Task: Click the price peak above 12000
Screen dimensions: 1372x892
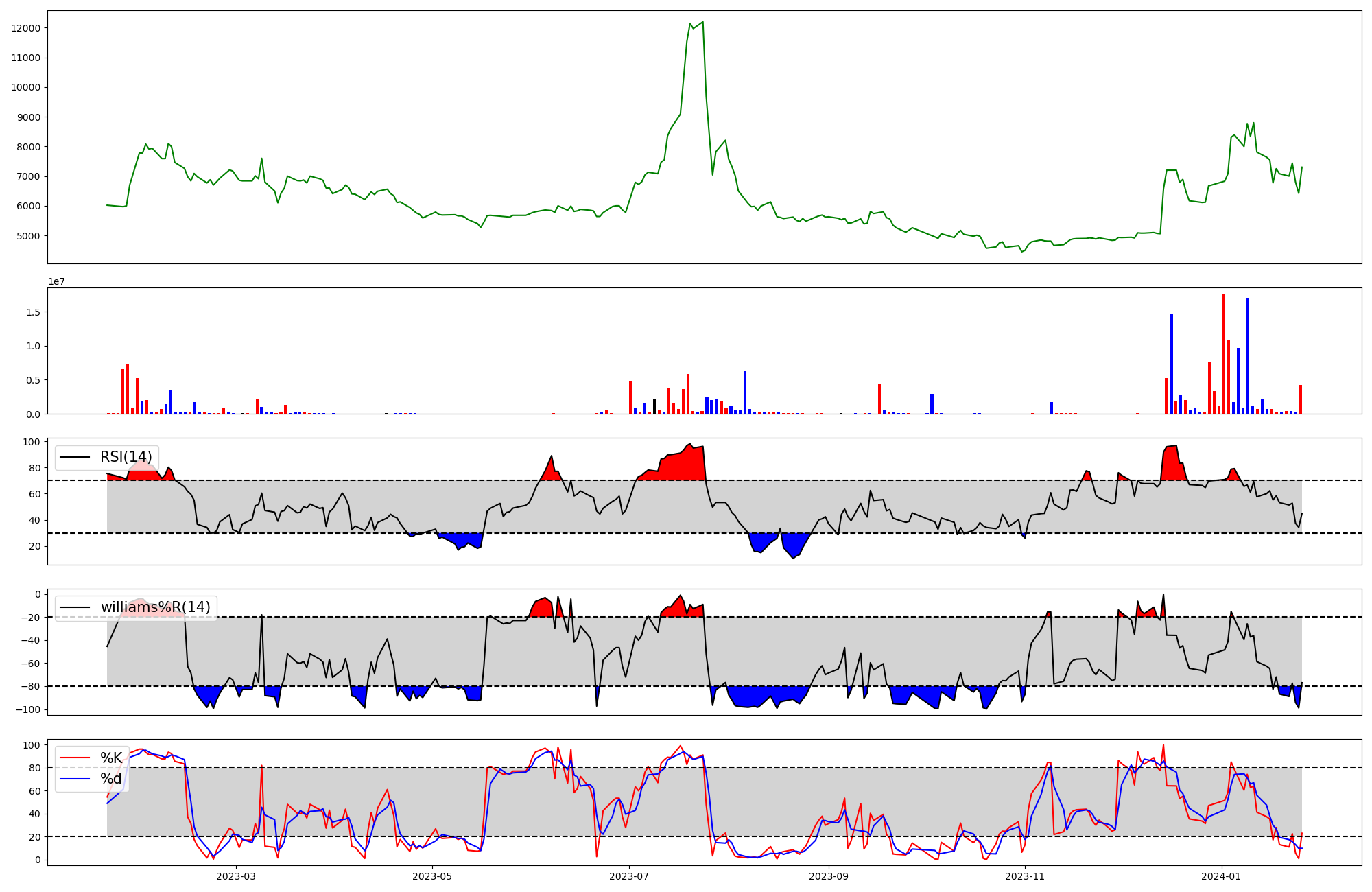Action: (x=702, y=23)
